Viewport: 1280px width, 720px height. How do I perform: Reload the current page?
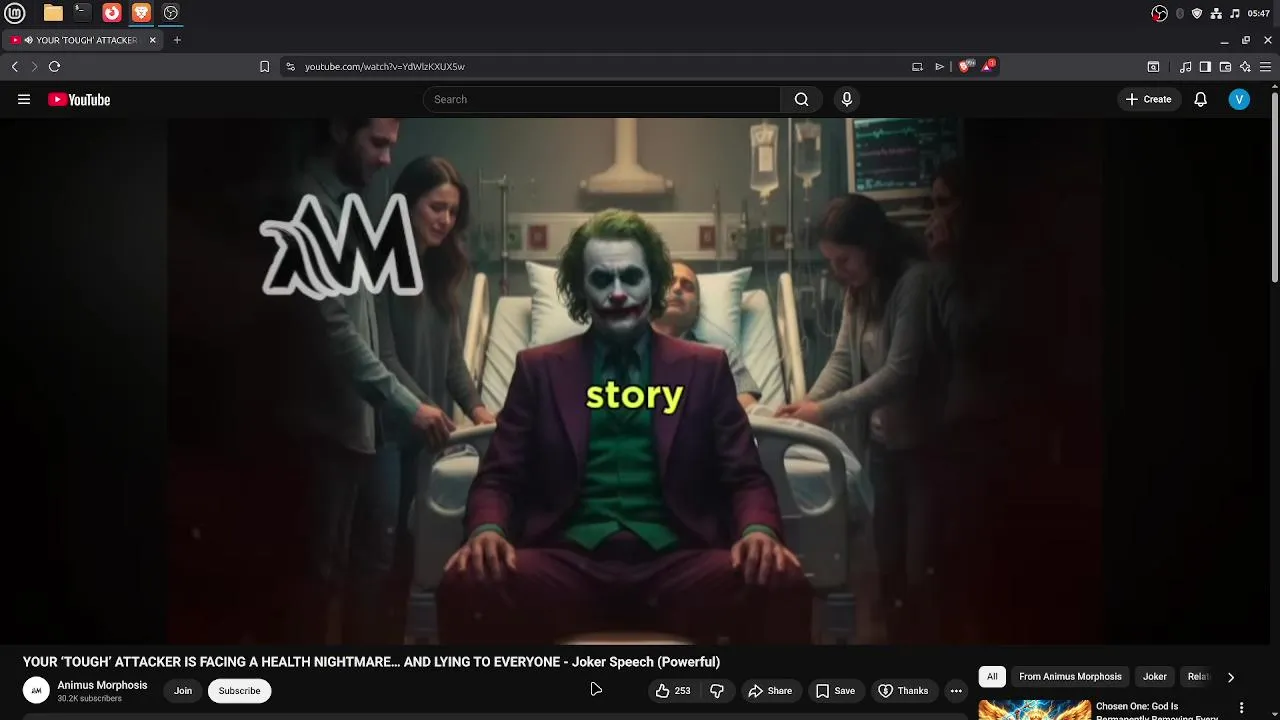coord(54,66)
